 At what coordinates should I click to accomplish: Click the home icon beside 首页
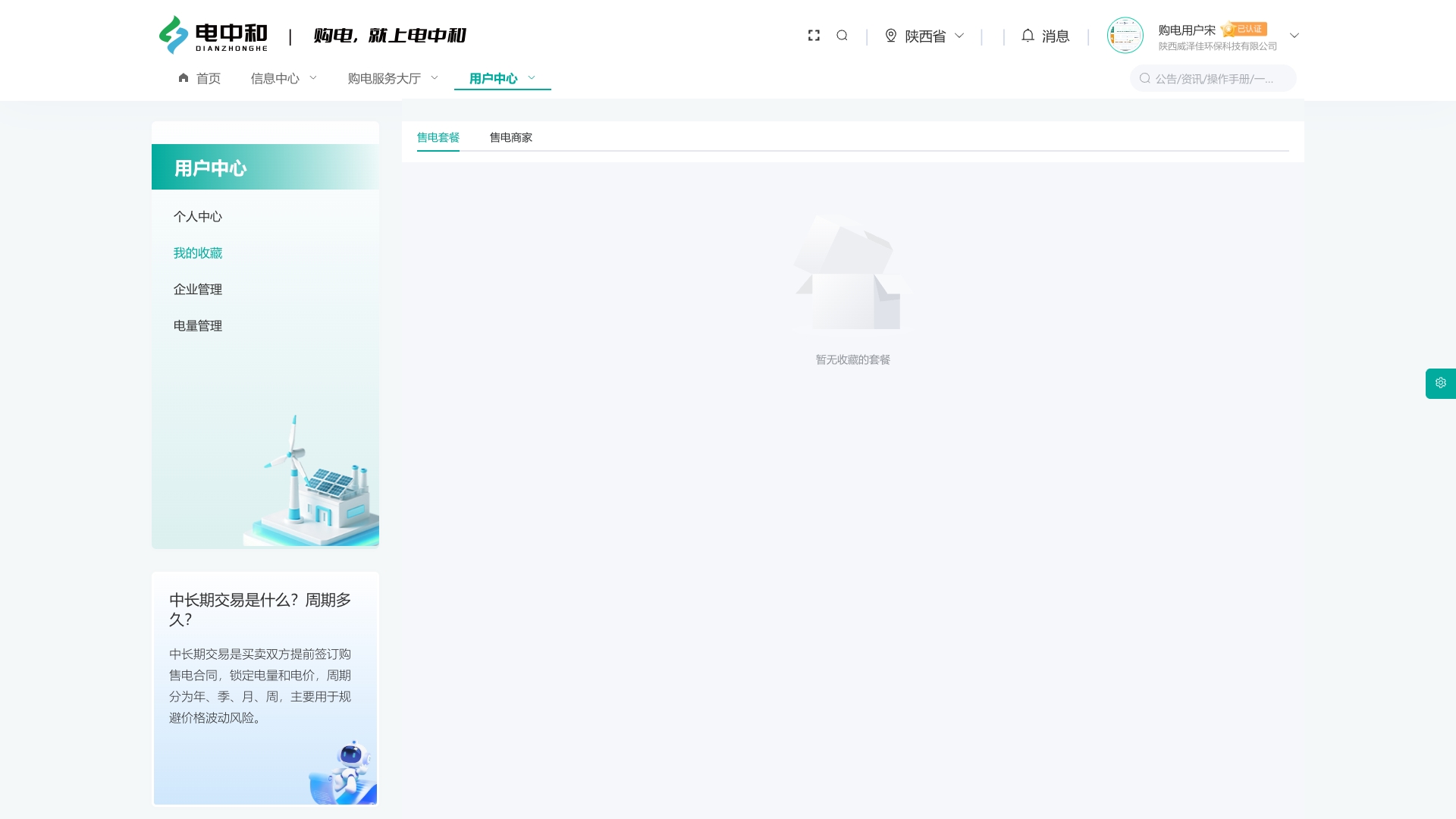pos(184,77)
